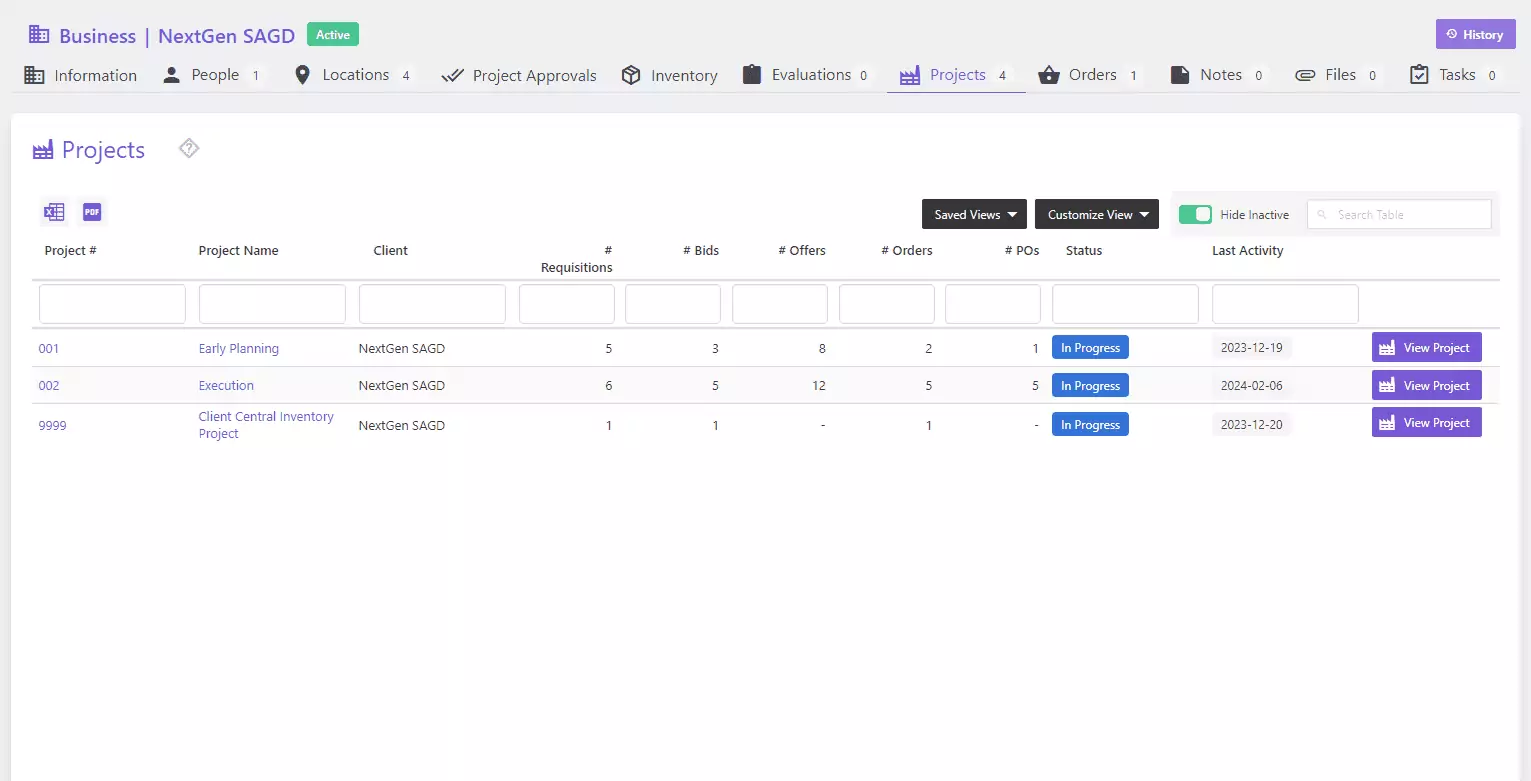Screen dimensions: 1531x781
Task: Export table to PDF icon
Action: tap(92, 212)
